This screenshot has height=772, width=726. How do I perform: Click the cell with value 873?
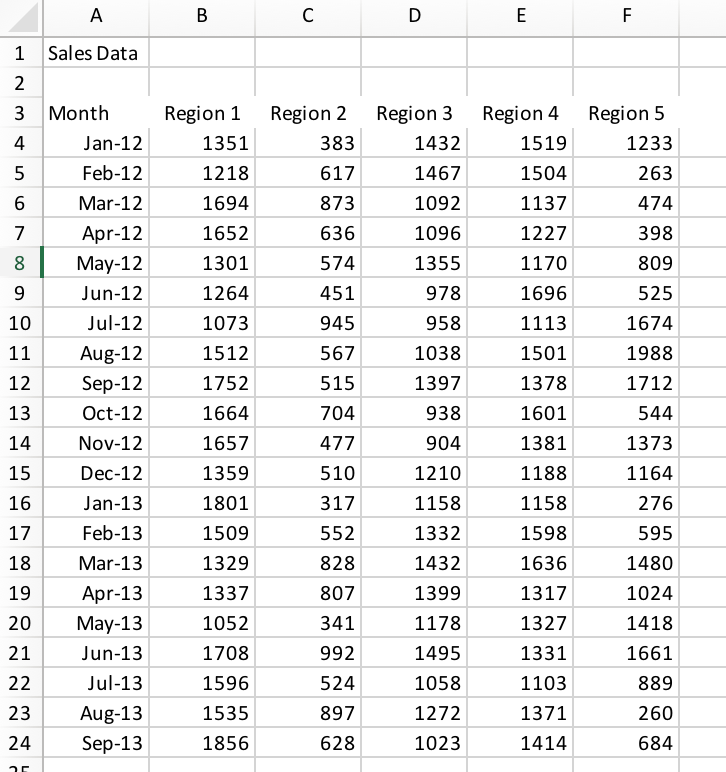308,203
